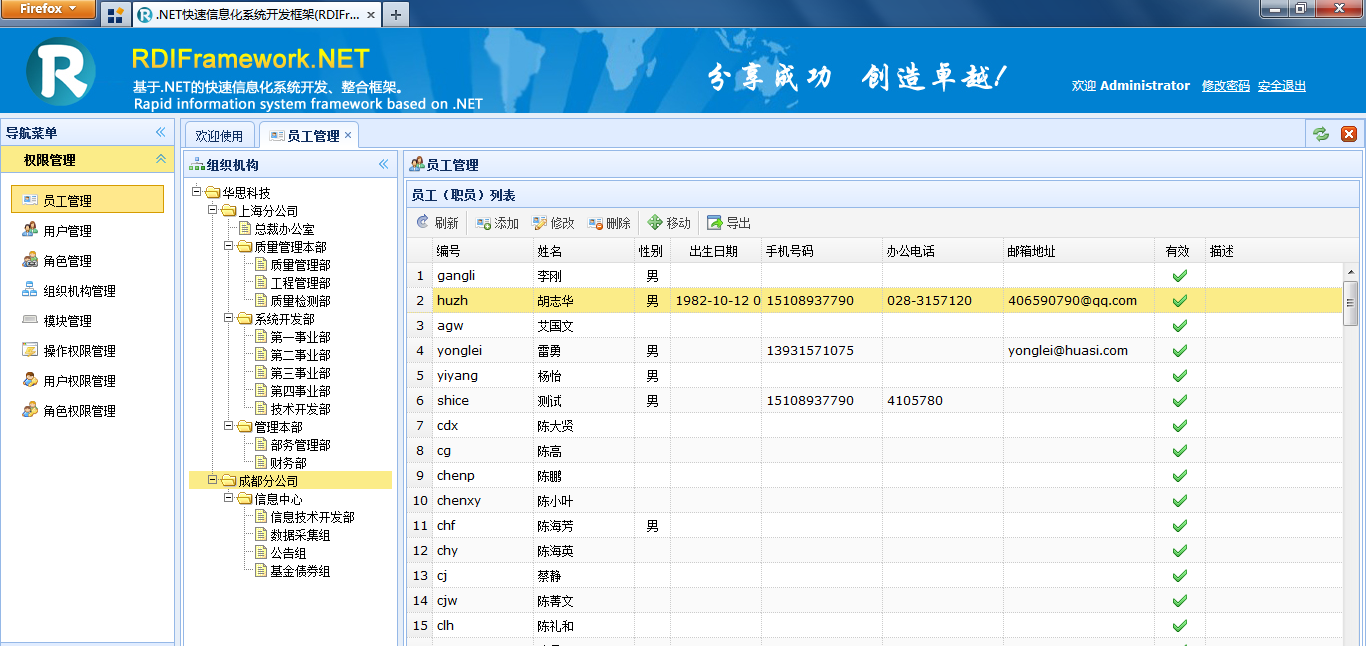Click the 修改密码 link in the header
This screenshot has width=1366, height=646.
[1226, 86]
